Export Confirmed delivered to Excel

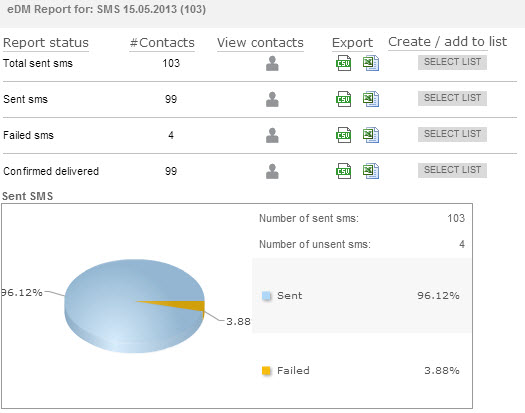371,171
